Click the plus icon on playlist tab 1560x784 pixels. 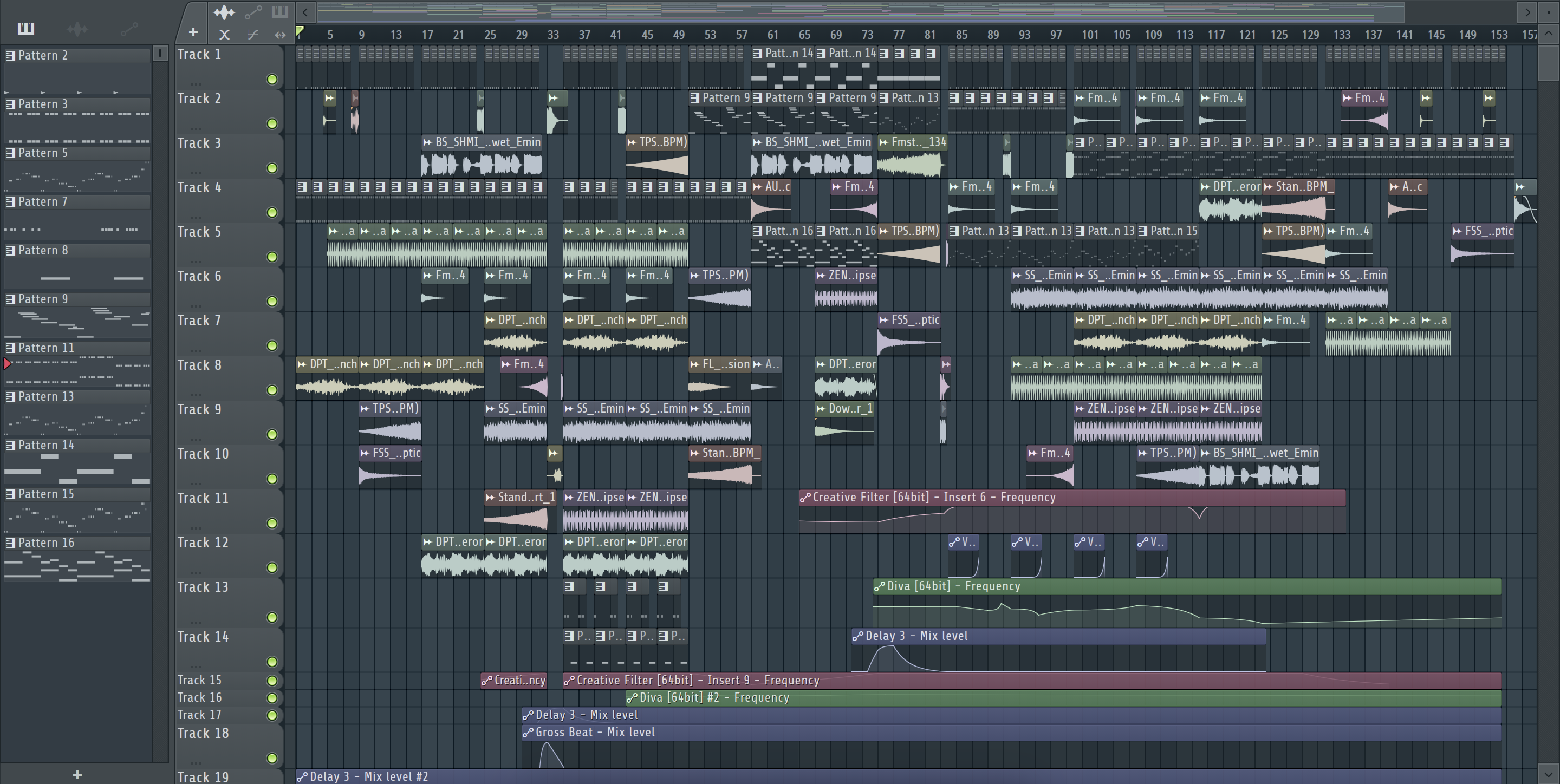tap(193, 32)
